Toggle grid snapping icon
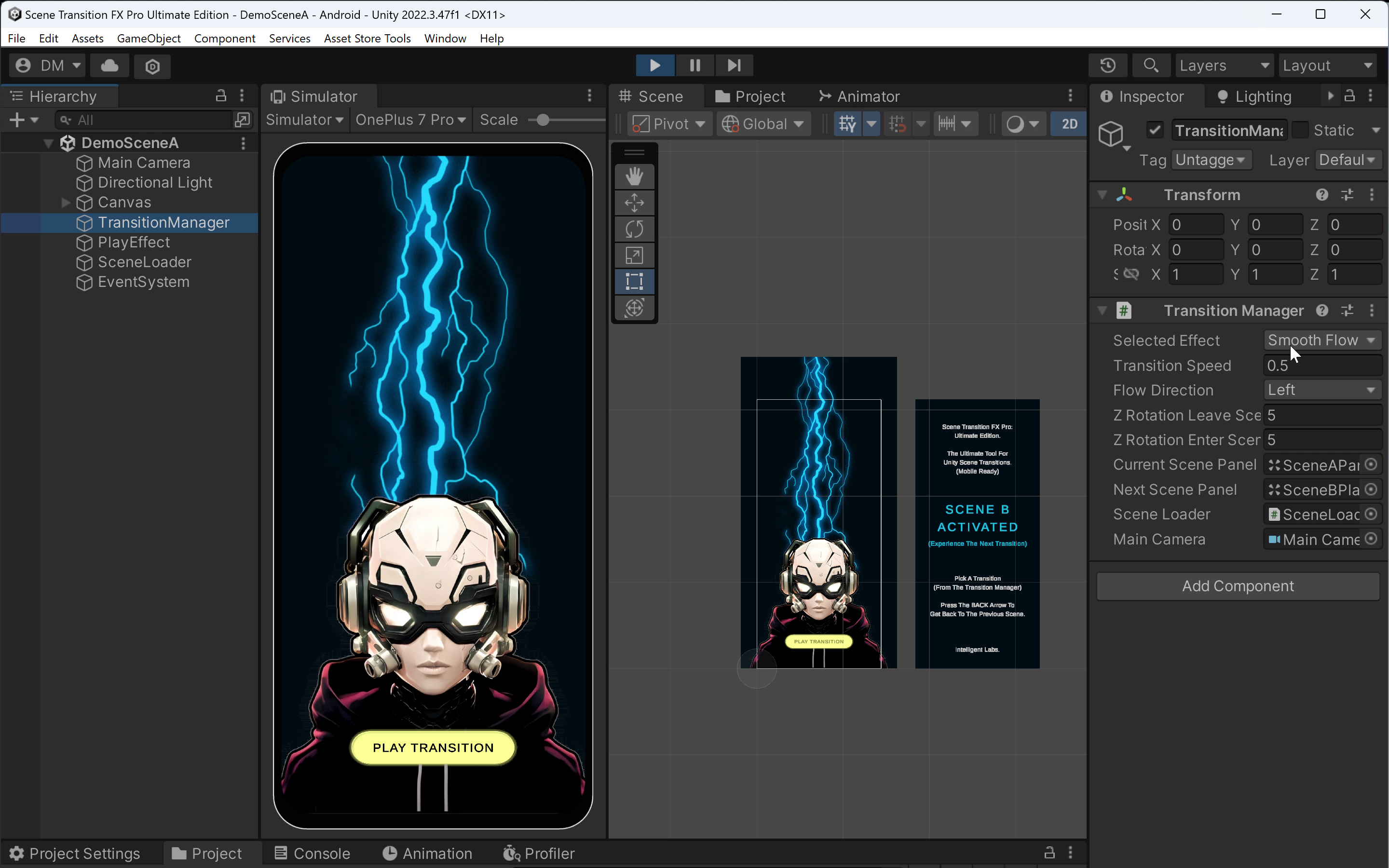 click(x=897, y=123)
